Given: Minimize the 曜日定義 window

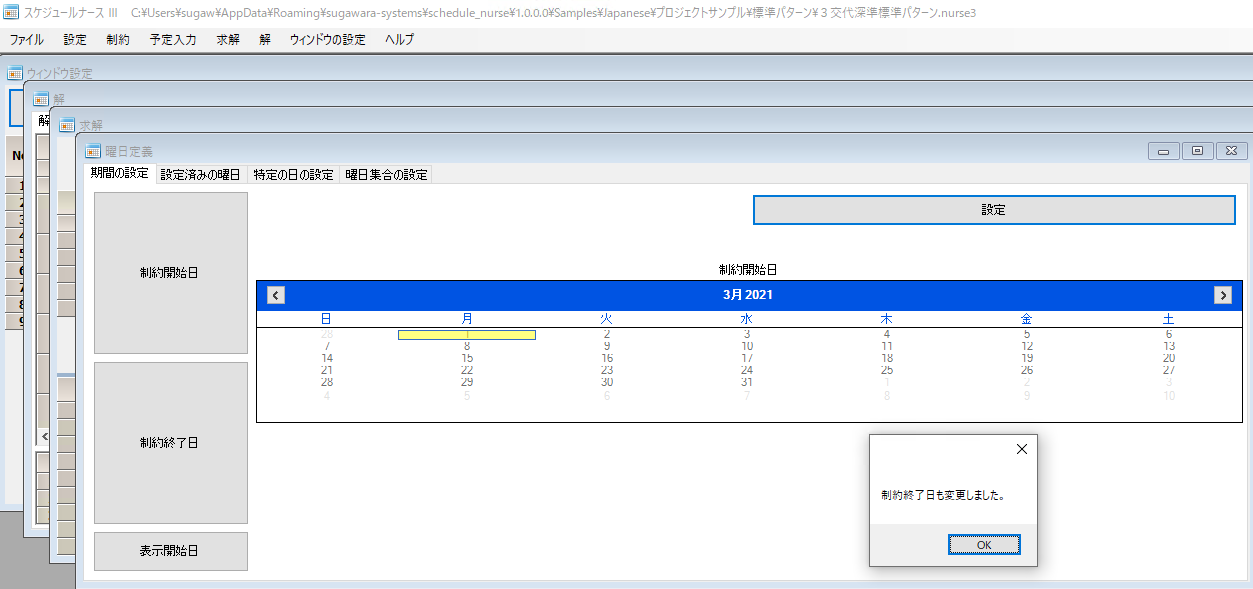Looking at the screenshot, I should point(1163,151).
